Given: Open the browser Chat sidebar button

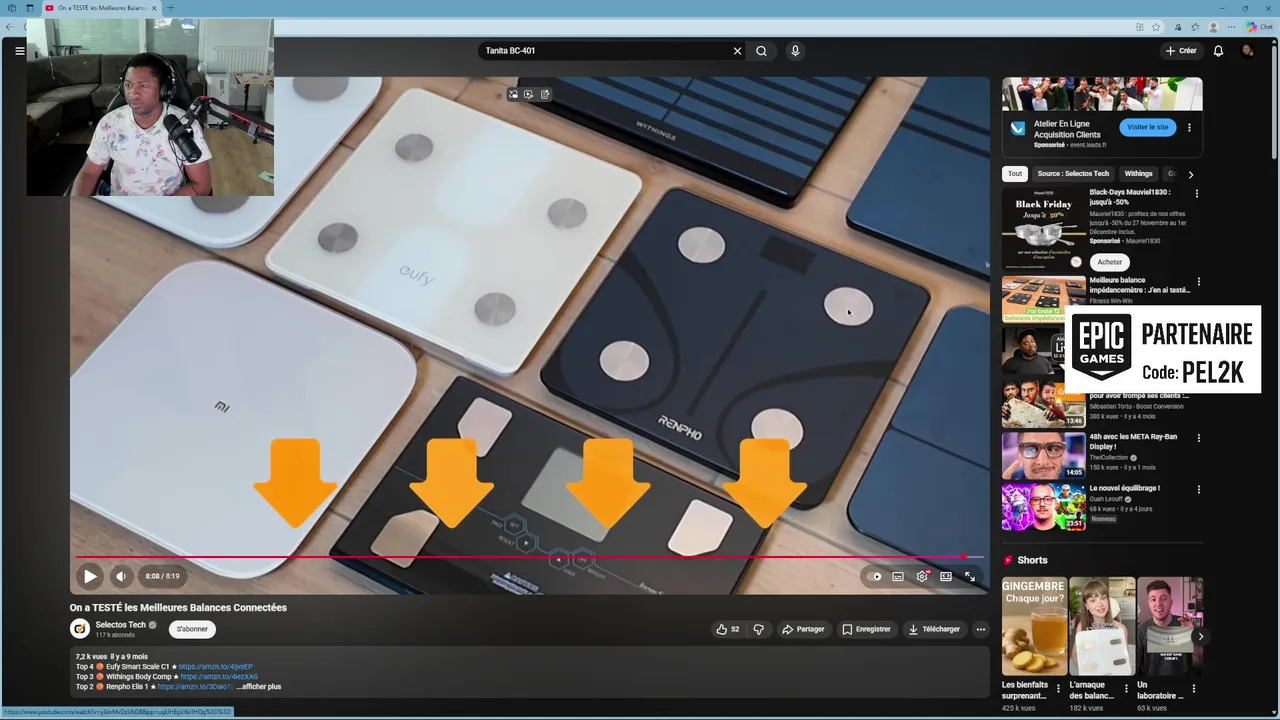Looking at the screenshot, I should (1260, 27).
